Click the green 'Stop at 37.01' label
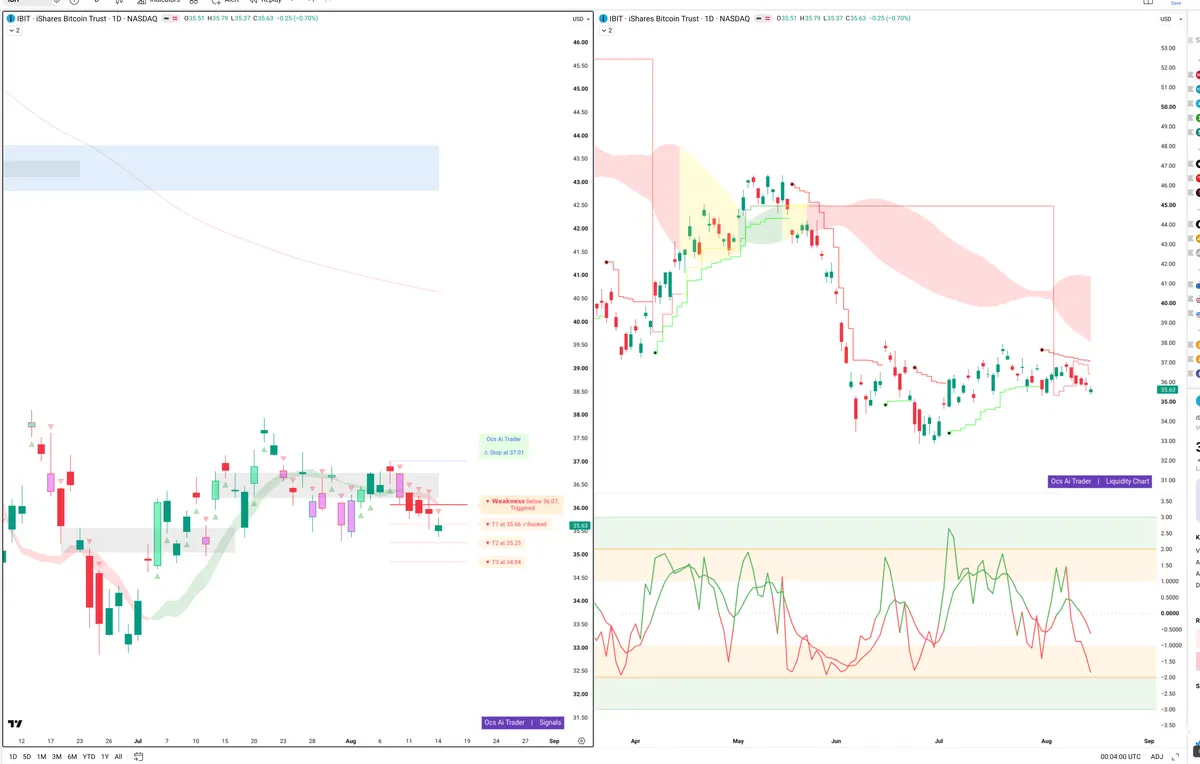This screenshot has width=1200, height=764. (505, 452)
